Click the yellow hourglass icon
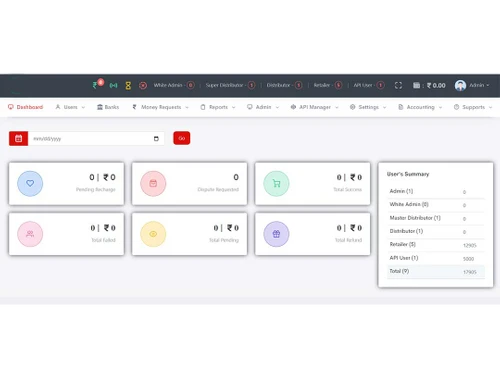 tap(128, 86)
